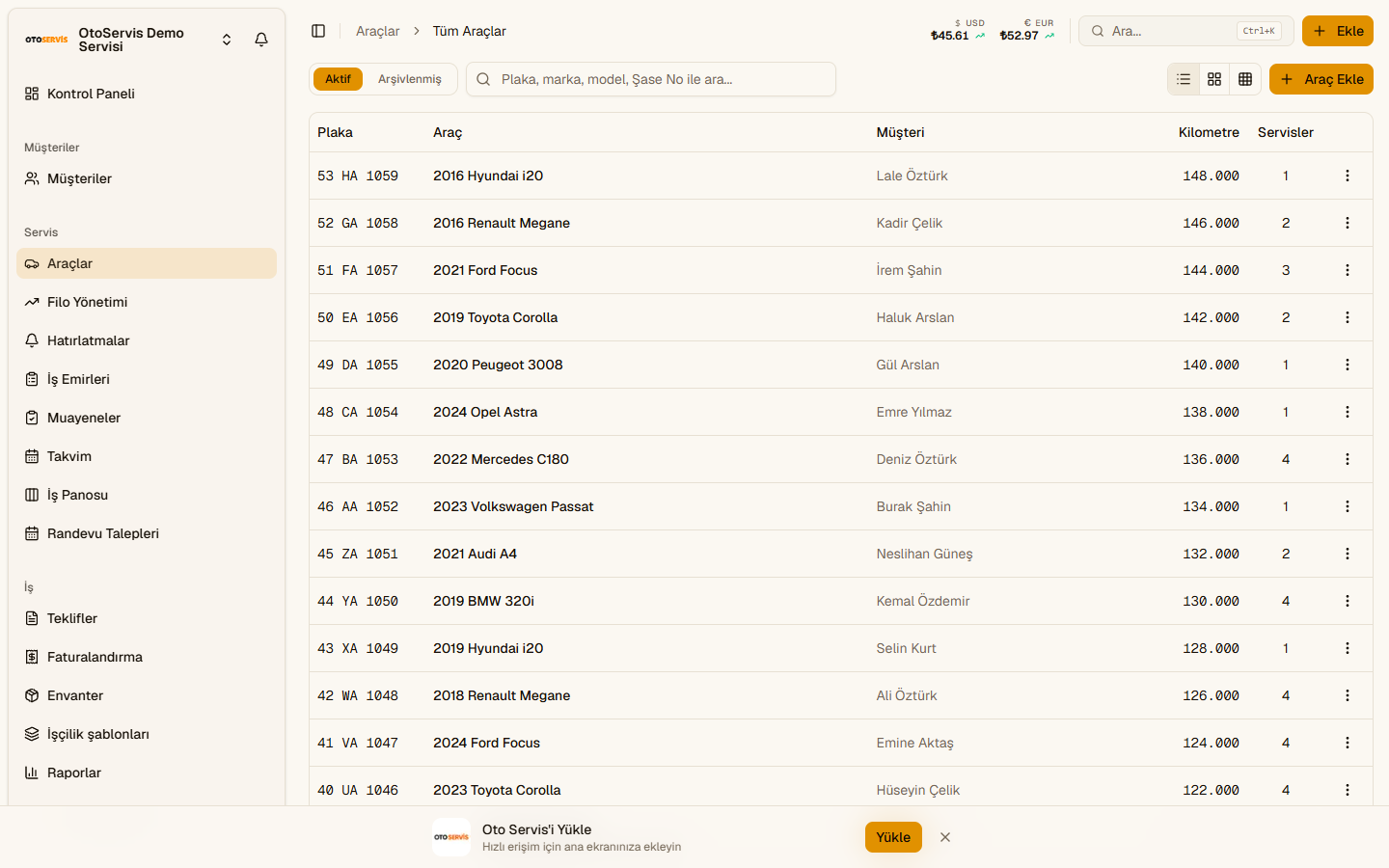Screen dimensions: 1389x868
Task: Dismiss the Oto Servis'i Yükle banner
Action: click(945, 837)
